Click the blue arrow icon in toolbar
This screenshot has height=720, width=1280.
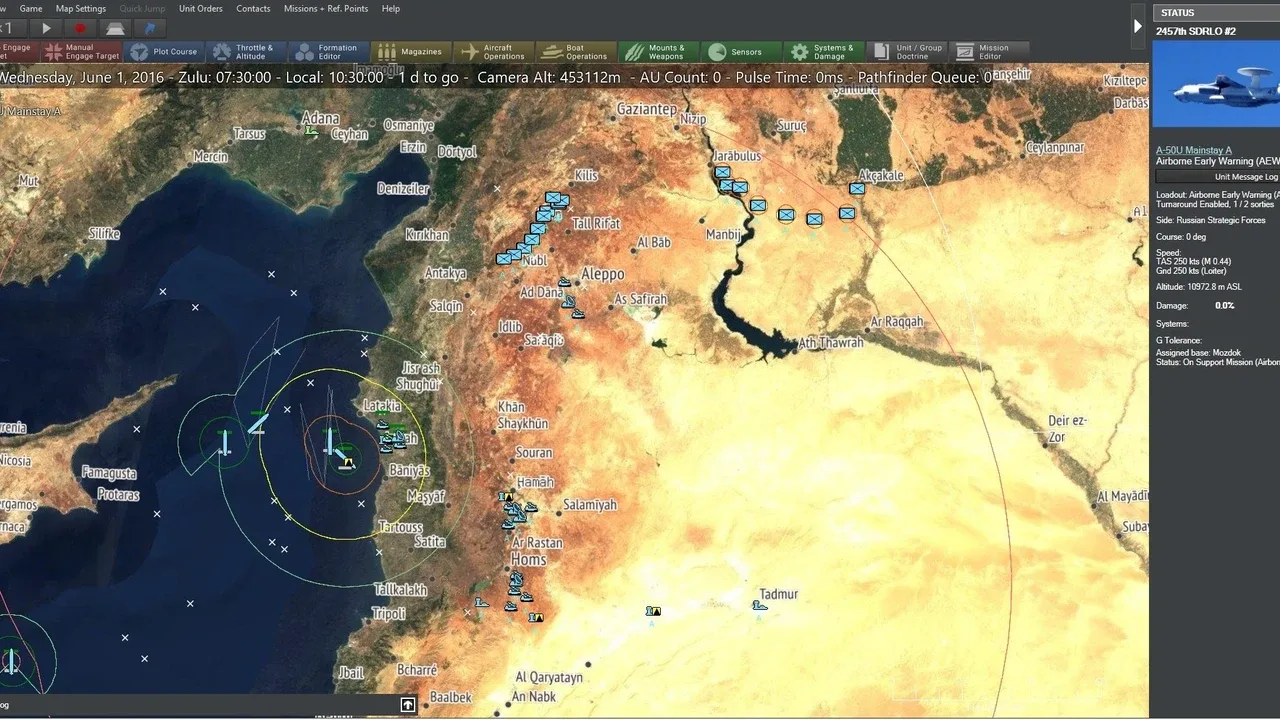point(150,28)
